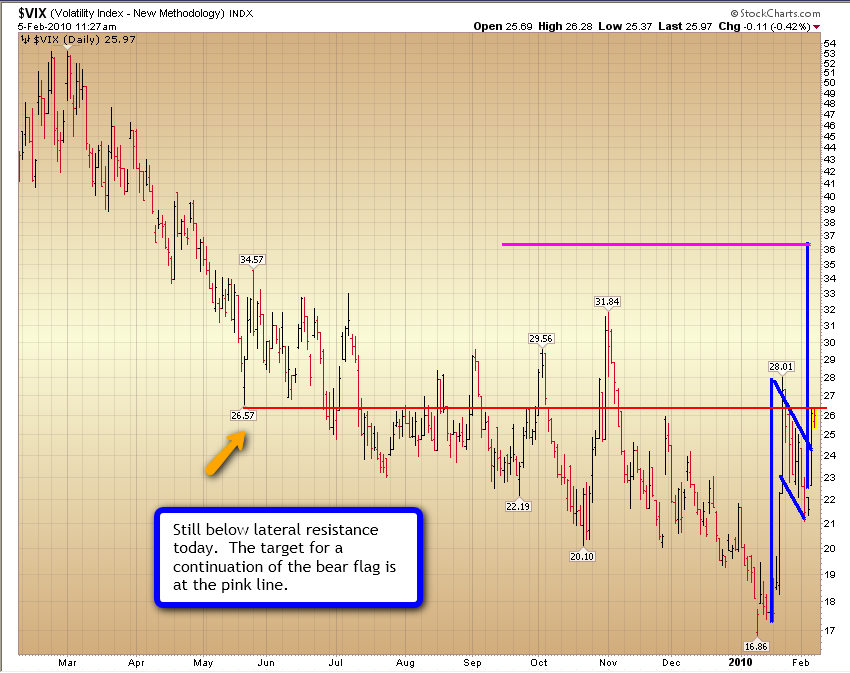Click the 28.01 peak label
This screenshot has height=673, width=850.
coord(781,367)
